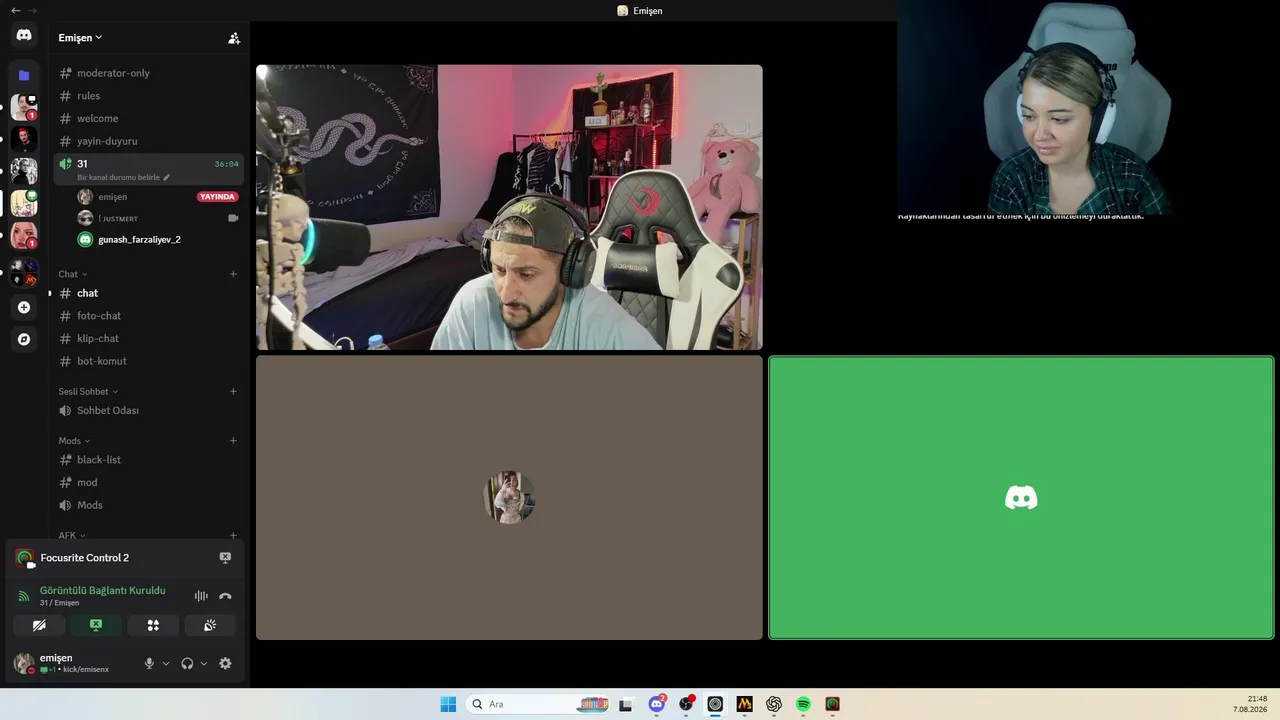Viewport: 1280px width, 720px height.
Task: Open Focusrite Control app in taskbar
Action: pyautogui.click(x=833, y=704)
